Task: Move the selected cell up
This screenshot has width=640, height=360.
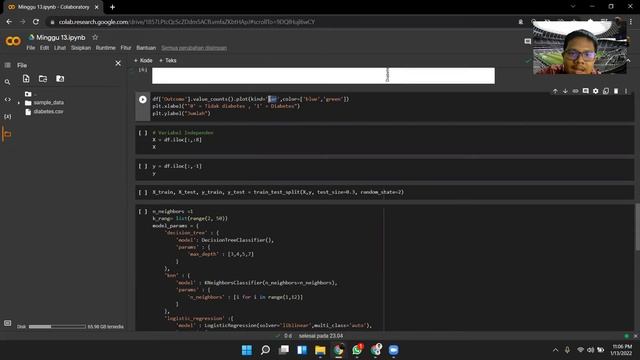Action: (x=555, y=91)
